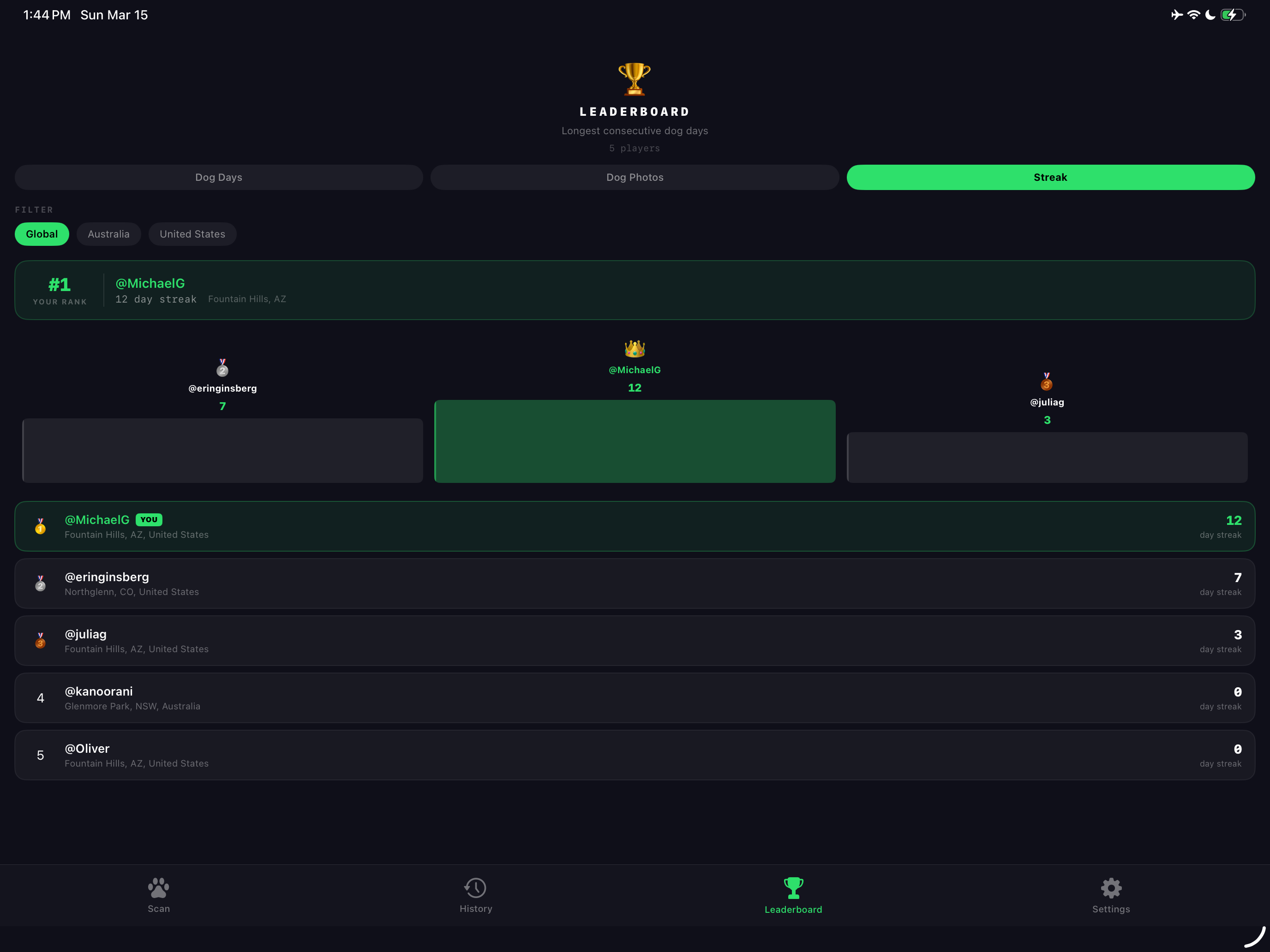1270x952 pixels.
Task: Tap the Wi-Fi status icon
Action: [x=1194, y=15]
